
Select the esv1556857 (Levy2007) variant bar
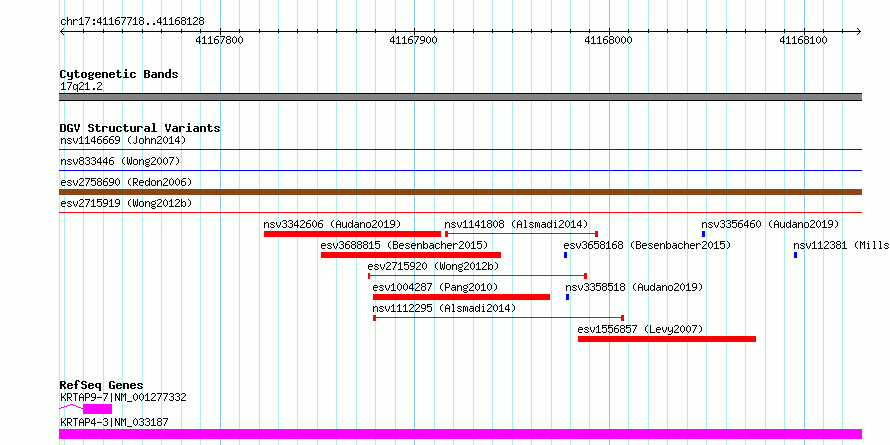pos(666,339)
